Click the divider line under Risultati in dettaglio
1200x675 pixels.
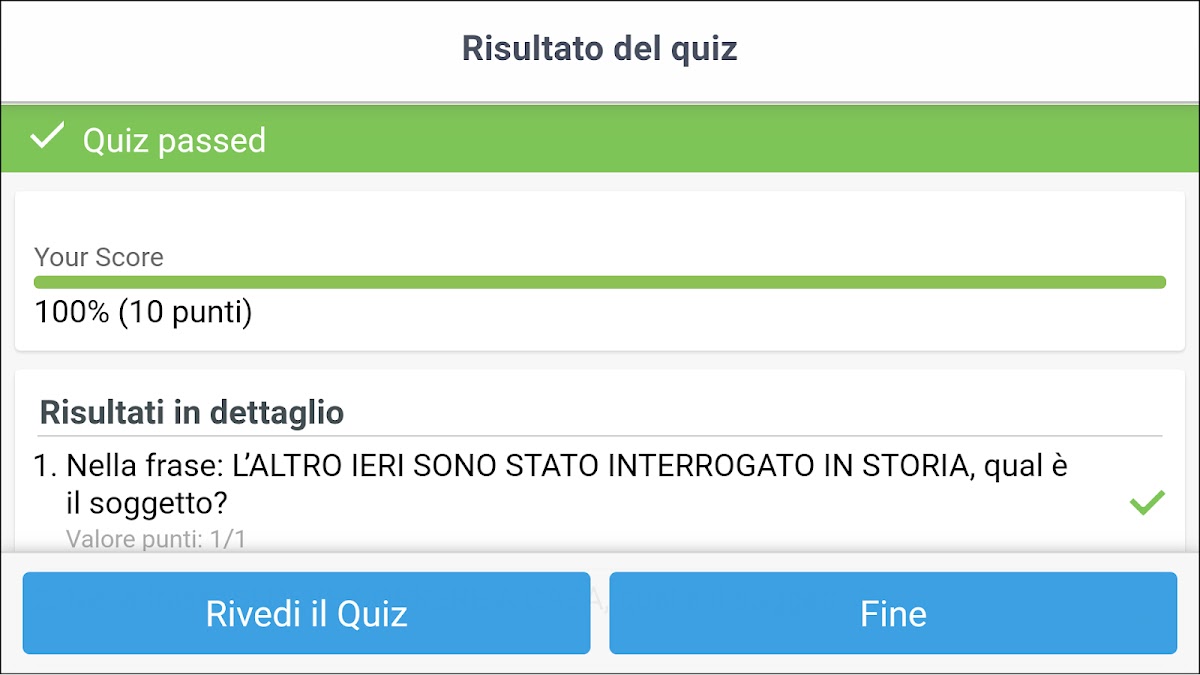click(x=600, y=436)
